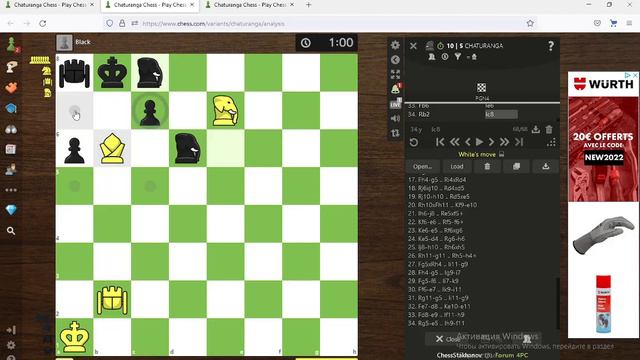Viewport: 640px width, 360px height.
Task: Click the back arrow circle beside board
Action: (x=395, y=60)
